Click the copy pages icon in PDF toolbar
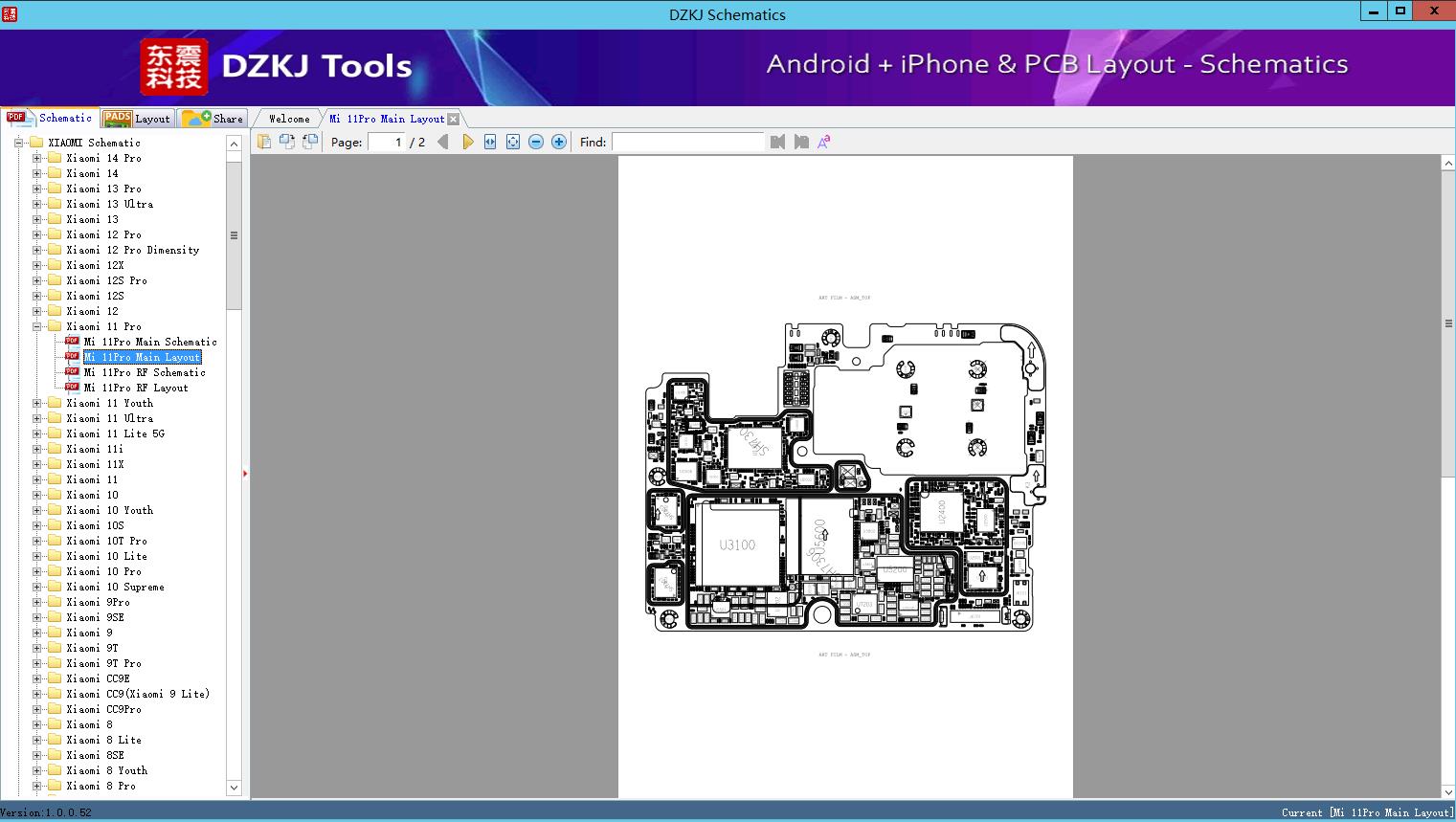 tap(264, 142)
